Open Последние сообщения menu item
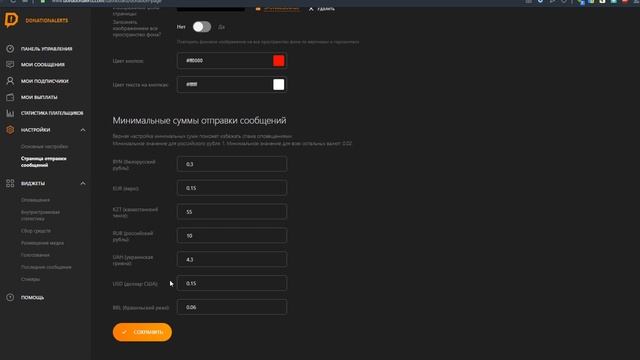This screenshot has width=640, height=360. (46, 267)
